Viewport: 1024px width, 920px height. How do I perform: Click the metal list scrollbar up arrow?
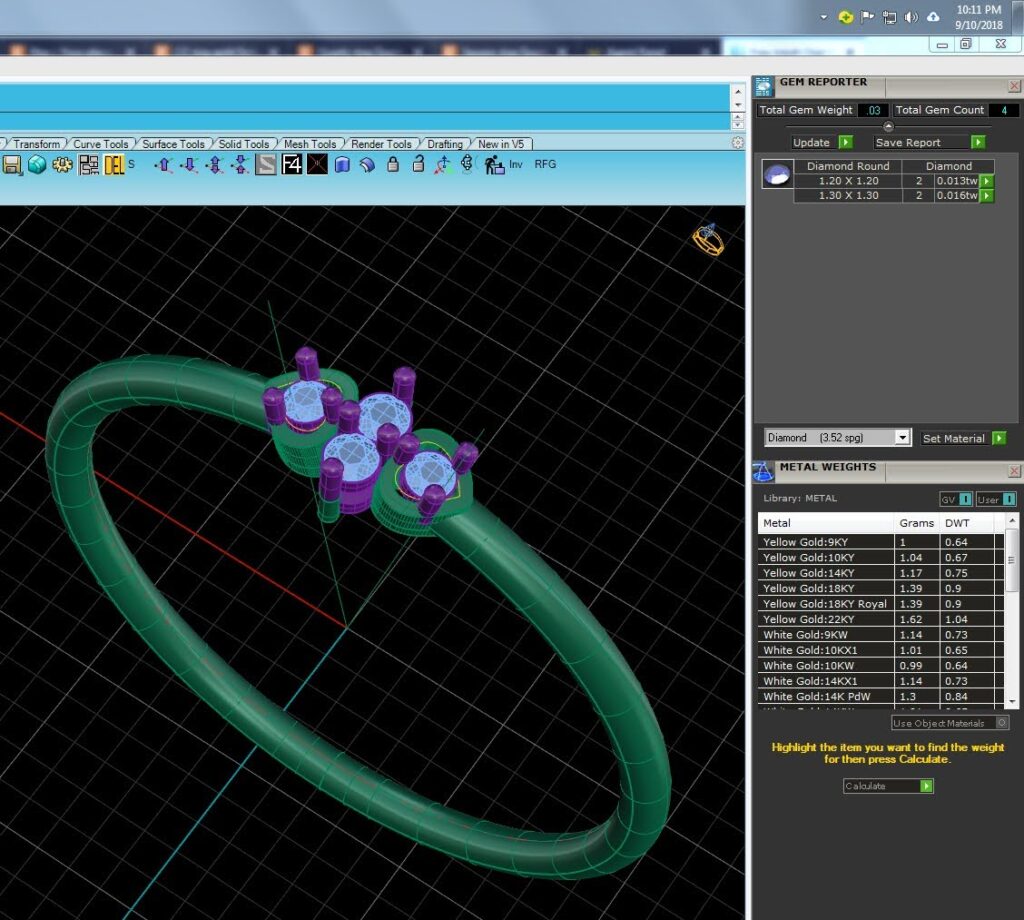click(x=1012, y=520)
